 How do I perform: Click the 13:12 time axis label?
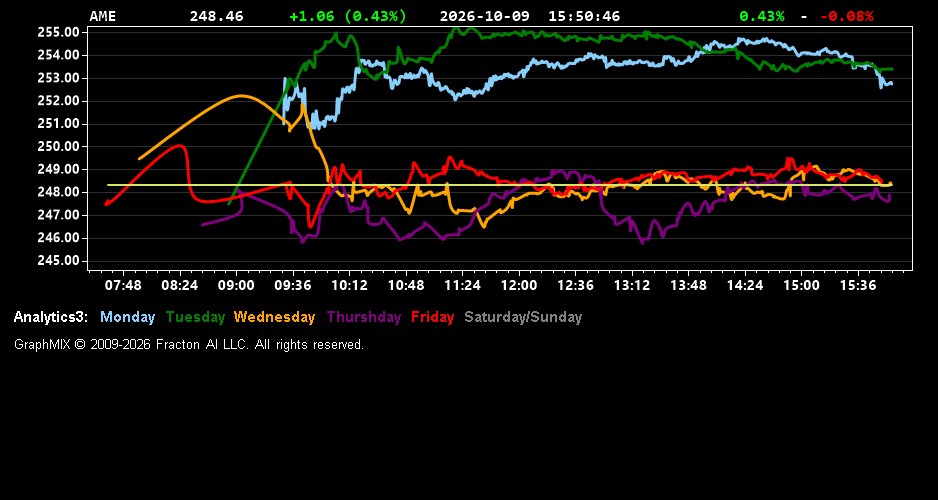click(632, 285)
